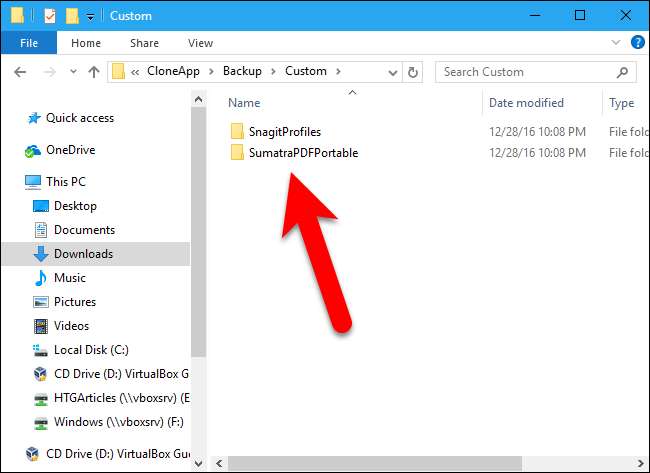Open the Help question mark icon
The height and width of the screenshot is (473, 650).
point(638,42)
